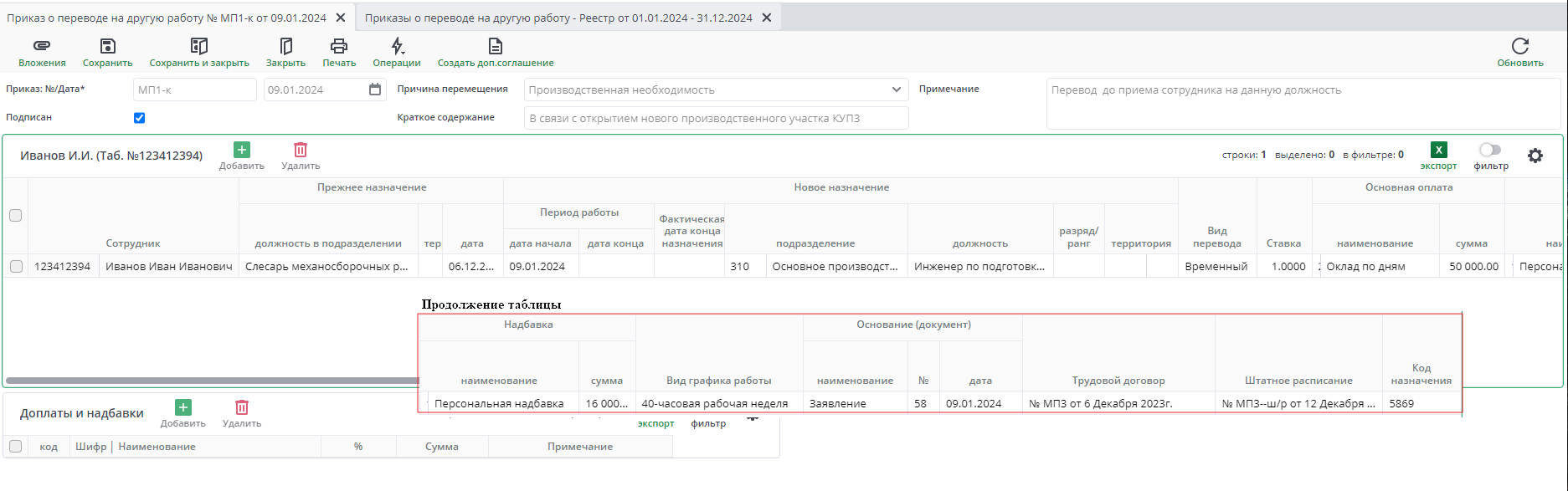Image resolution: width=1568 pixels, height=491 pixels.
Task: Select the Иванов Иван Иванович row checkbox
Action: pyautogui.click(x=16, y=267)
